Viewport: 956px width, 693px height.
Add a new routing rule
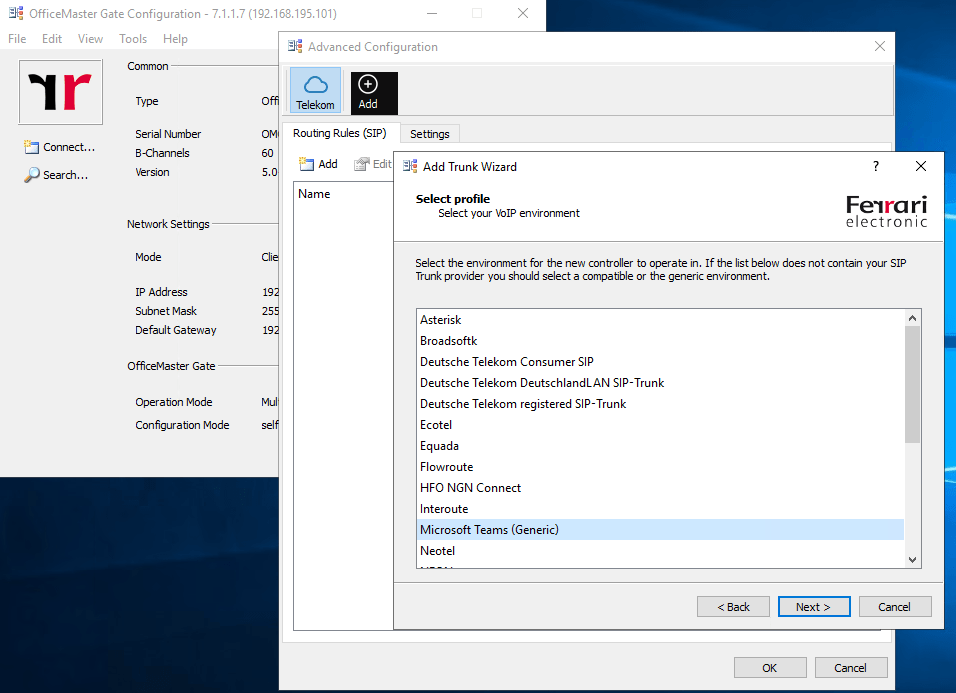click(x=318, y=164)
